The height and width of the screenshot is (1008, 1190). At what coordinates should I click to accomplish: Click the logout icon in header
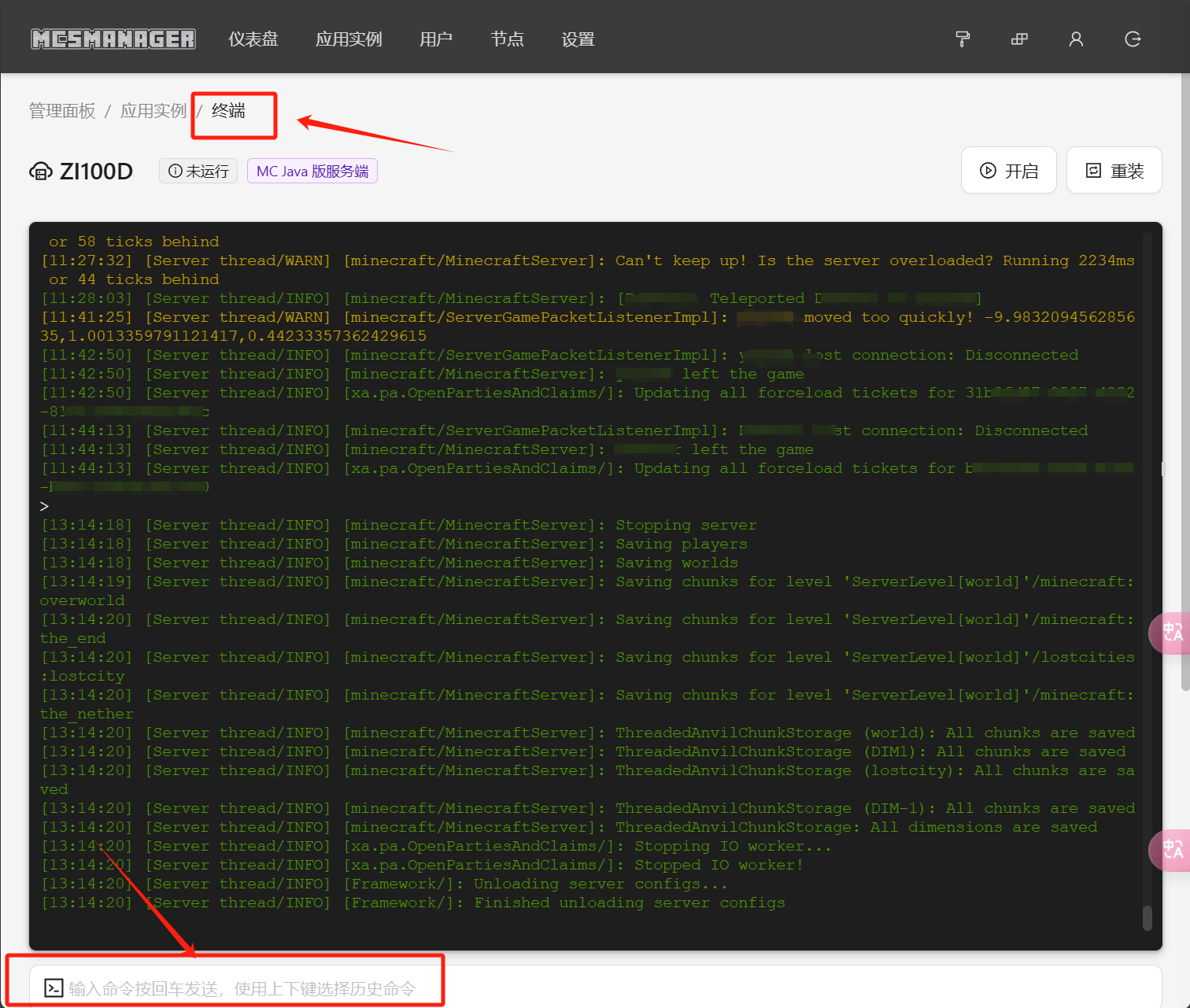point(1133,39)
